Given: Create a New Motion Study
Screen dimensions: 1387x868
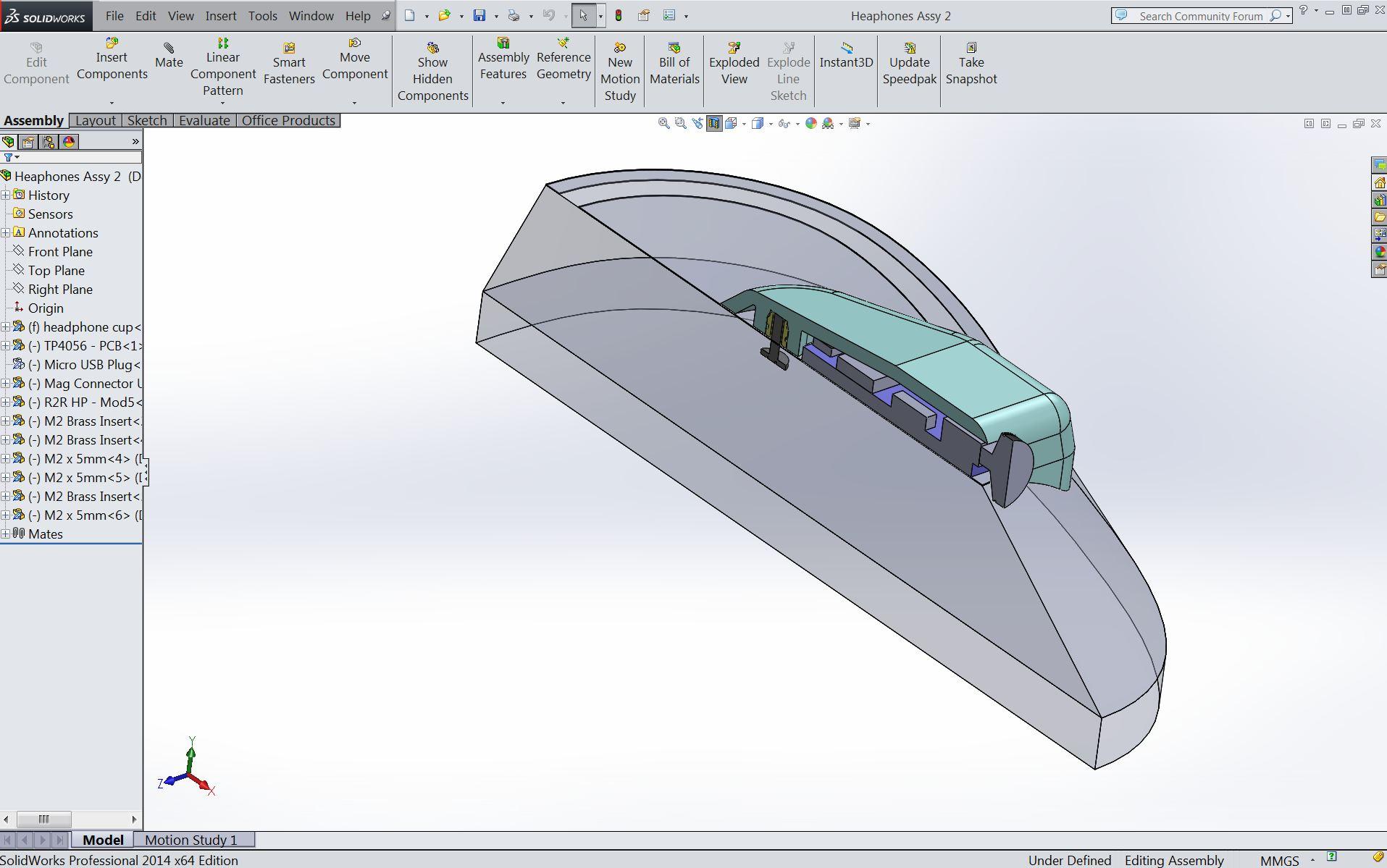Looking at the screenshot, I should [x=620, y=71].
